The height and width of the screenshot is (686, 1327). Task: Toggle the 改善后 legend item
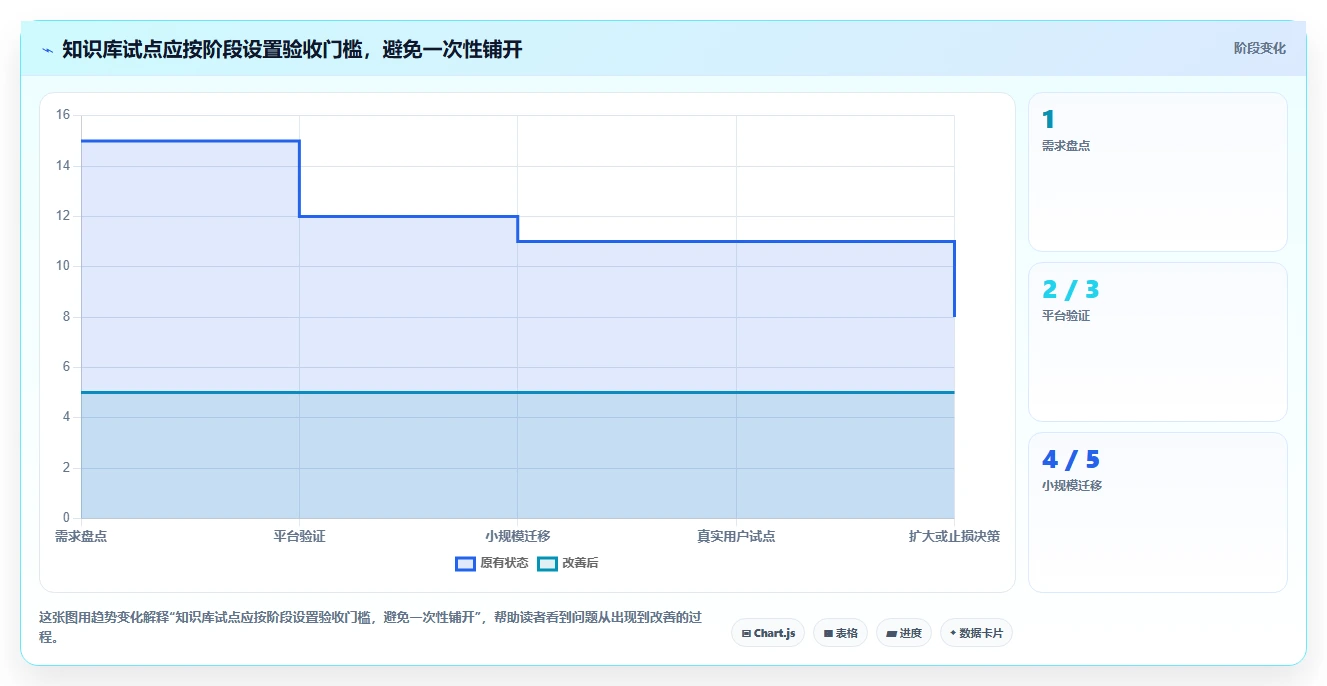(x=568, y=563)
